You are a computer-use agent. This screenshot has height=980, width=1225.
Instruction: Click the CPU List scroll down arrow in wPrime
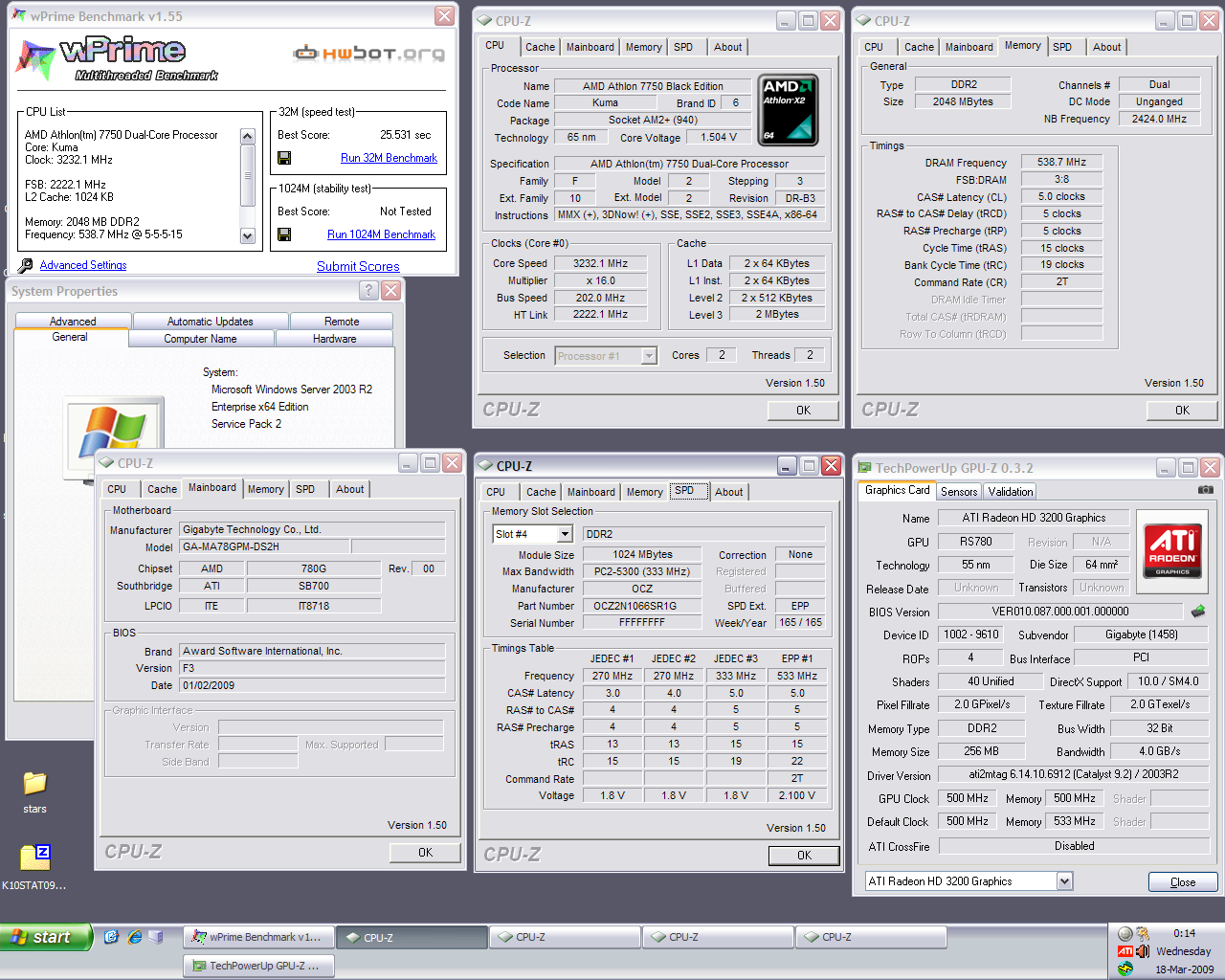point(247,235)
